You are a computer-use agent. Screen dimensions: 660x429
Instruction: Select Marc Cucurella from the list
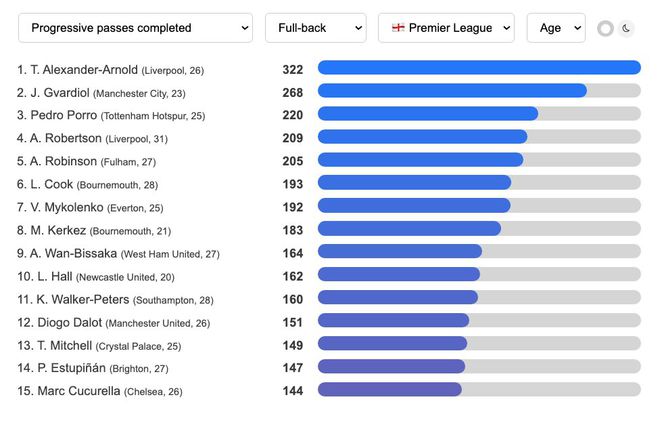(78, 391)
